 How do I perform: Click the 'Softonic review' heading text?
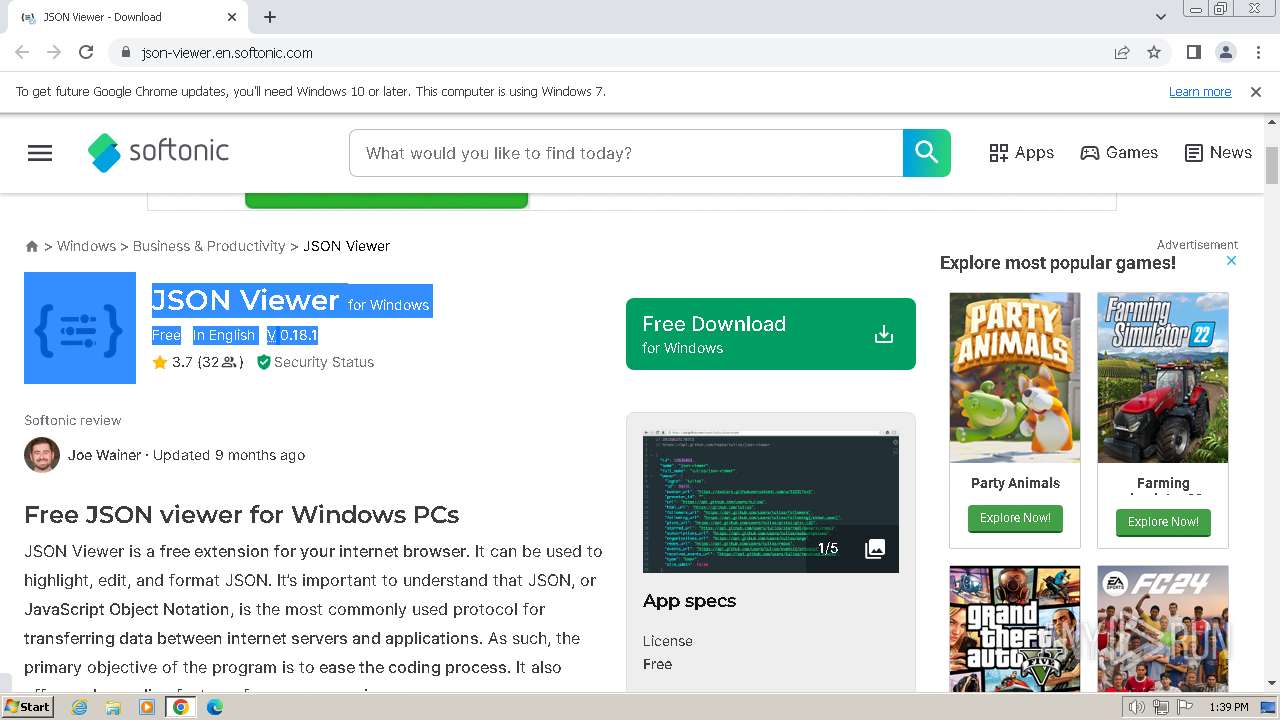tap(73, 420)
